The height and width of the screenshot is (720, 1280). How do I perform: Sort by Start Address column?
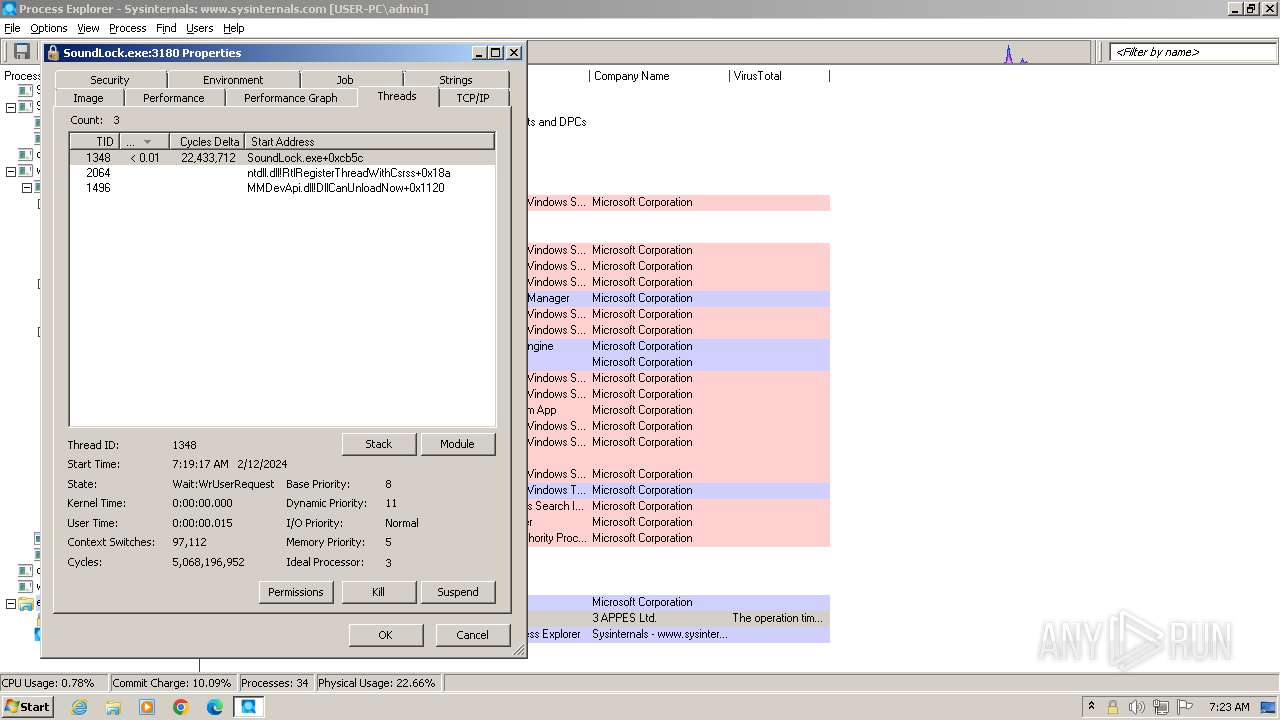[x=370, y=141]
